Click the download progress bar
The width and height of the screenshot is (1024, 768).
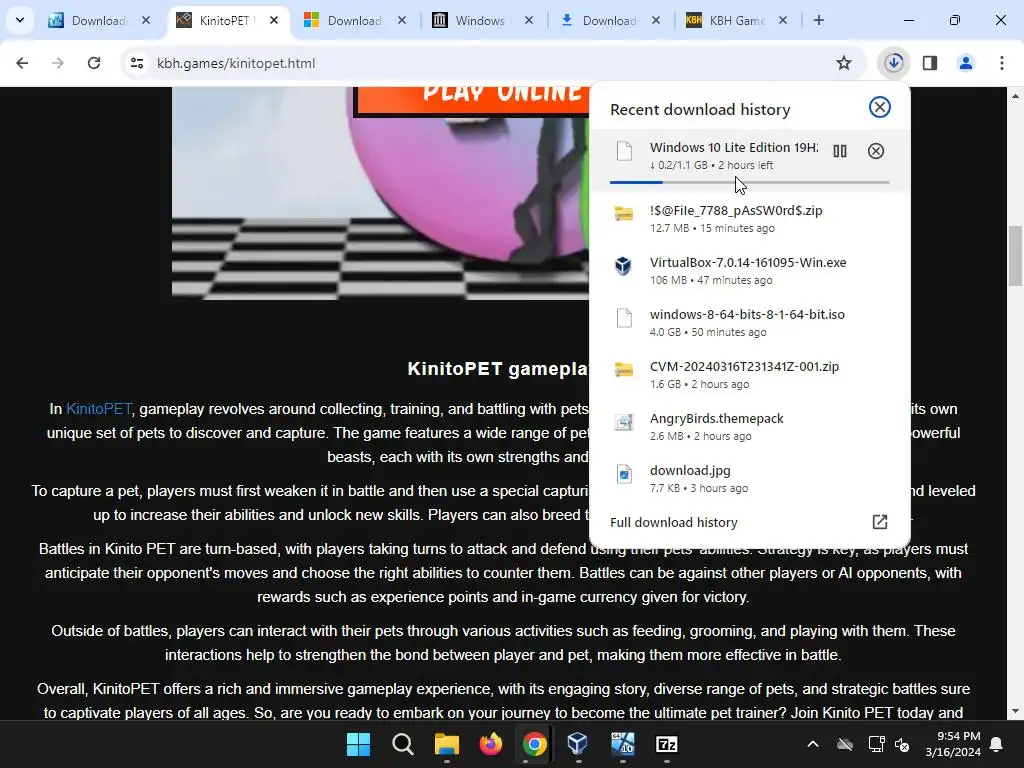pyautogui.click(x=749, y=182)
